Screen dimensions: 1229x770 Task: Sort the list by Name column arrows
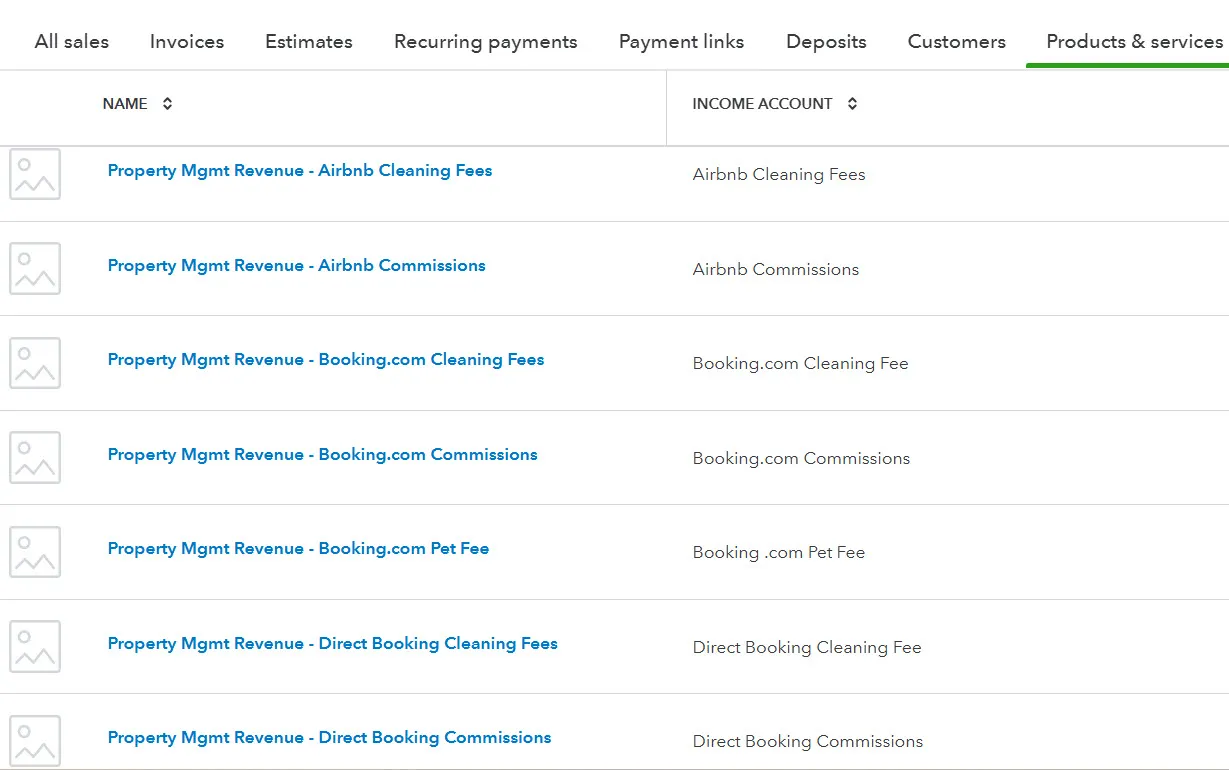pos(167,104)
